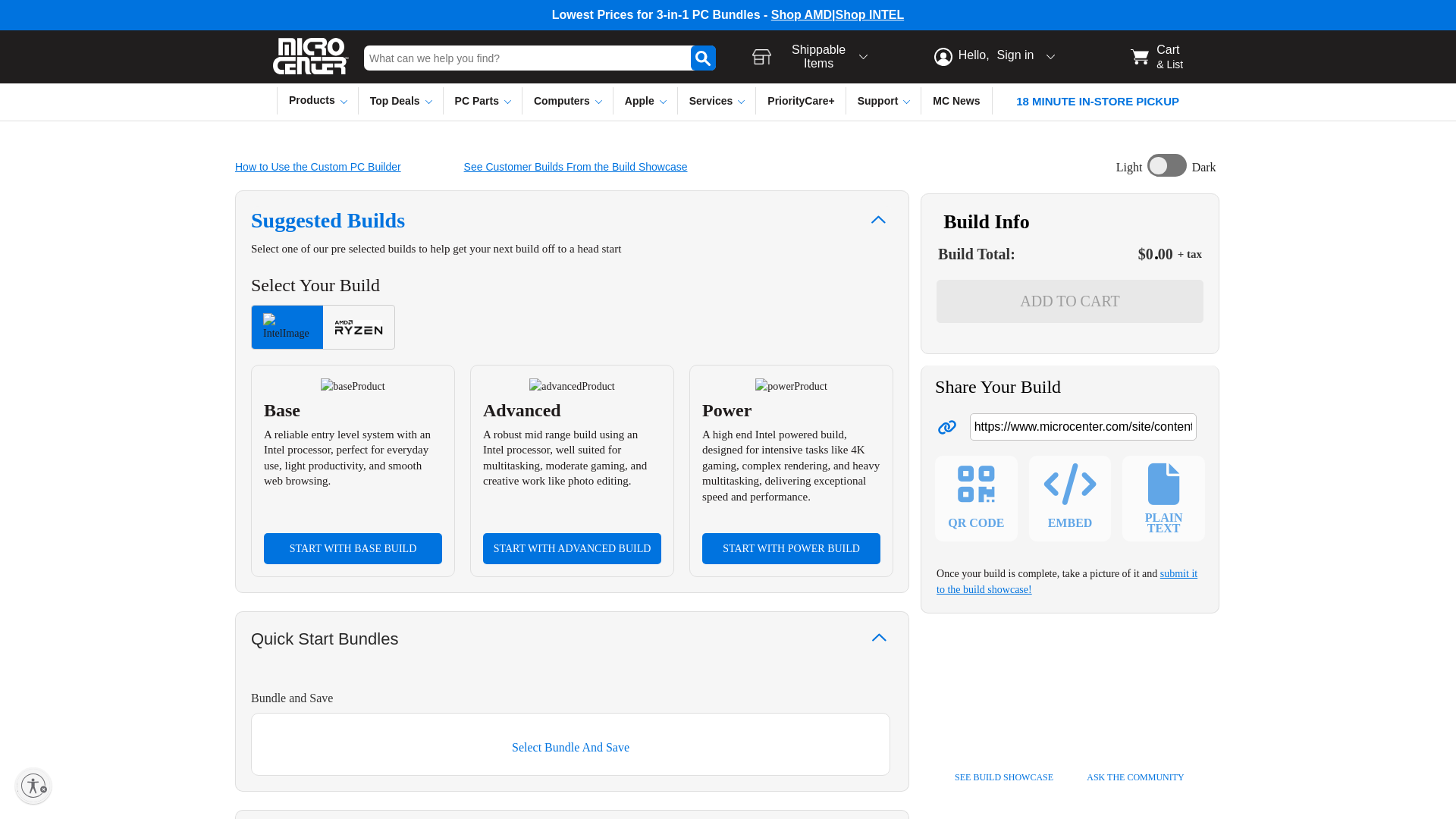Select Plain Text share option
Image resolution: width=1456 pixels, height=819 pixels.
pyautogui.click(x=1163, y=498)
